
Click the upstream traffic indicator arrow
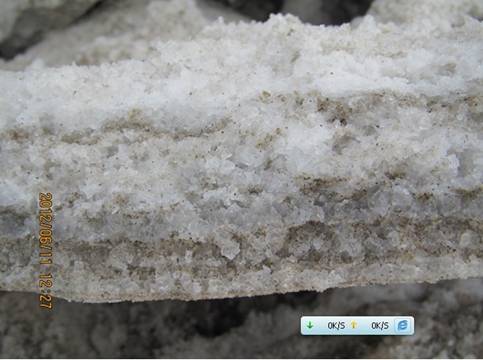(x=354, y=325)
